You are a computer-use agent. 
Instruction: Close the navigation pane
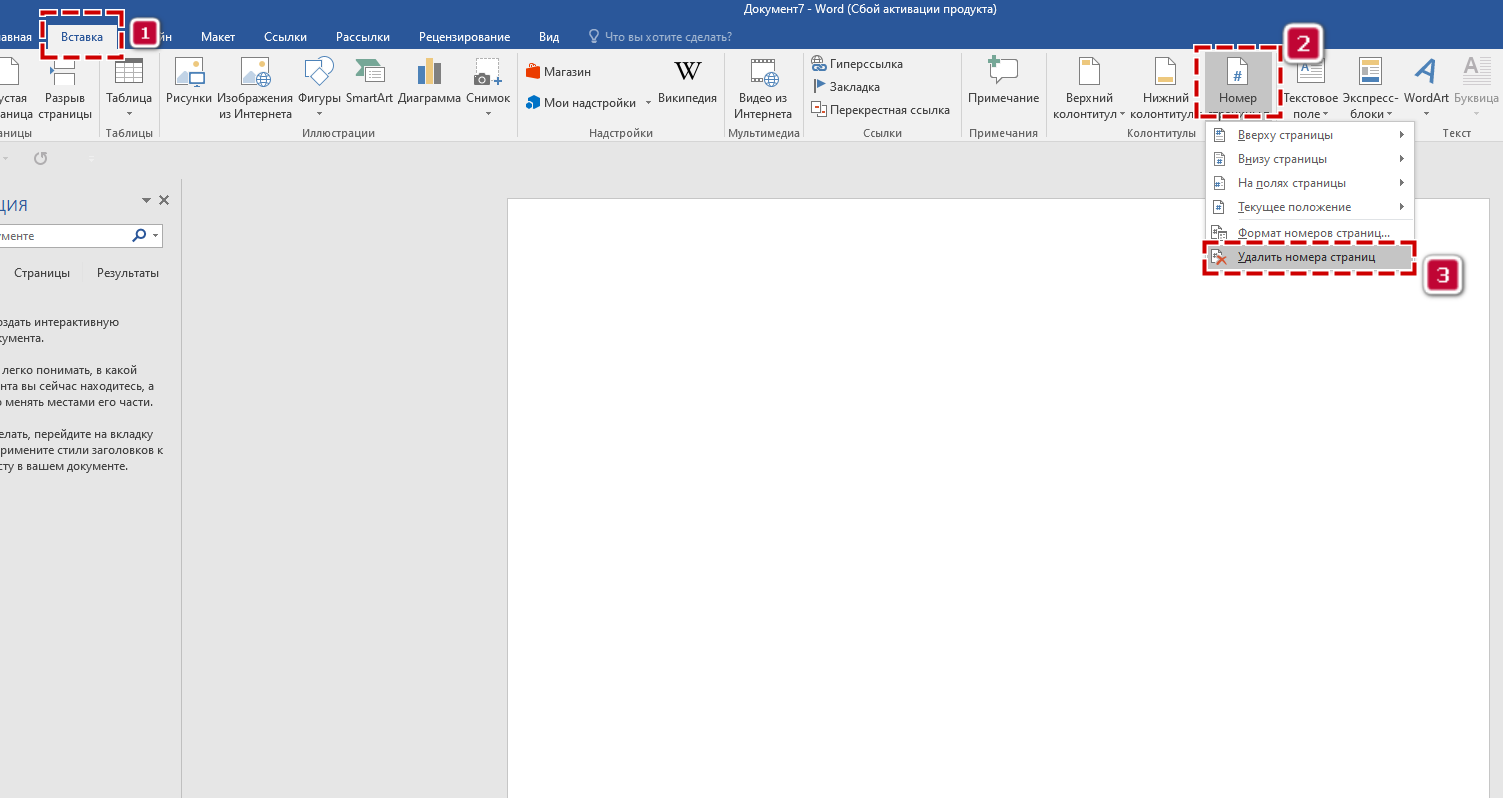[x=164, y=200]
